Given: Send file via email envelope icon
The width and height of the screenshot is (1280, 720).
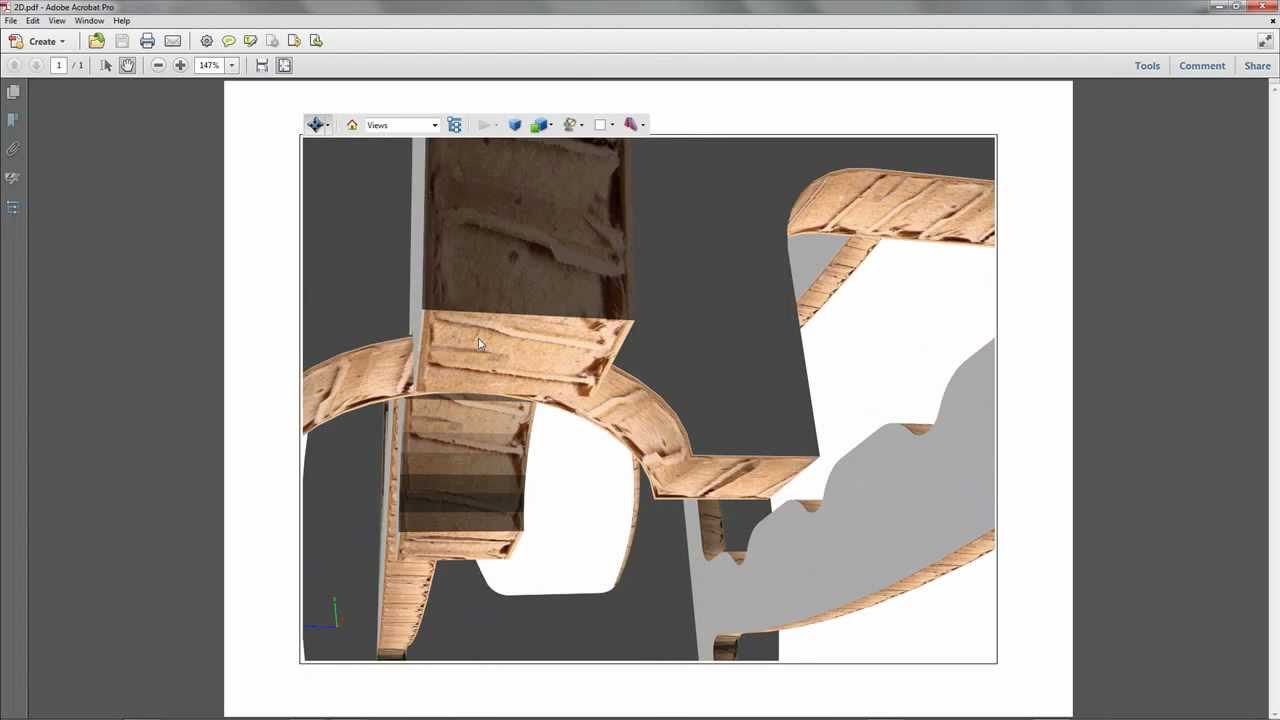Looking at the screenshot, I should 173,41.
